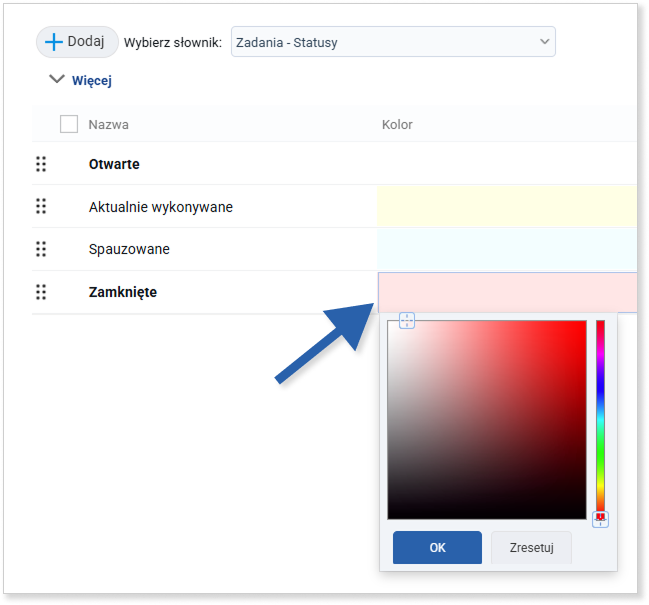Viewport: 649px width, 605px height.
Task: Confirm the color with OK
Action: coord(437,547)
